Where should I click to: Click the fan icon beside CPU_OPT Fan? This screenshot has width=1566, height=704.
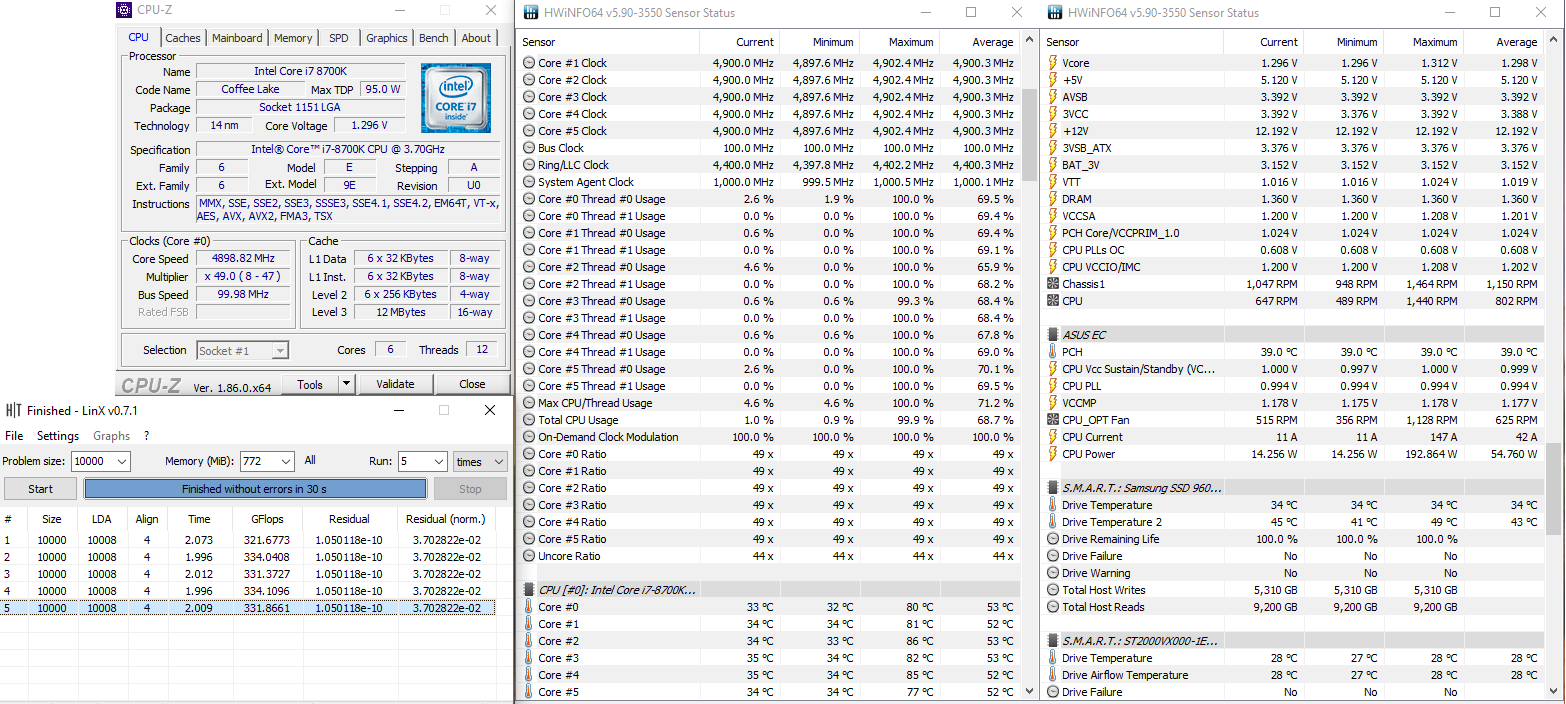(1052, 420)
